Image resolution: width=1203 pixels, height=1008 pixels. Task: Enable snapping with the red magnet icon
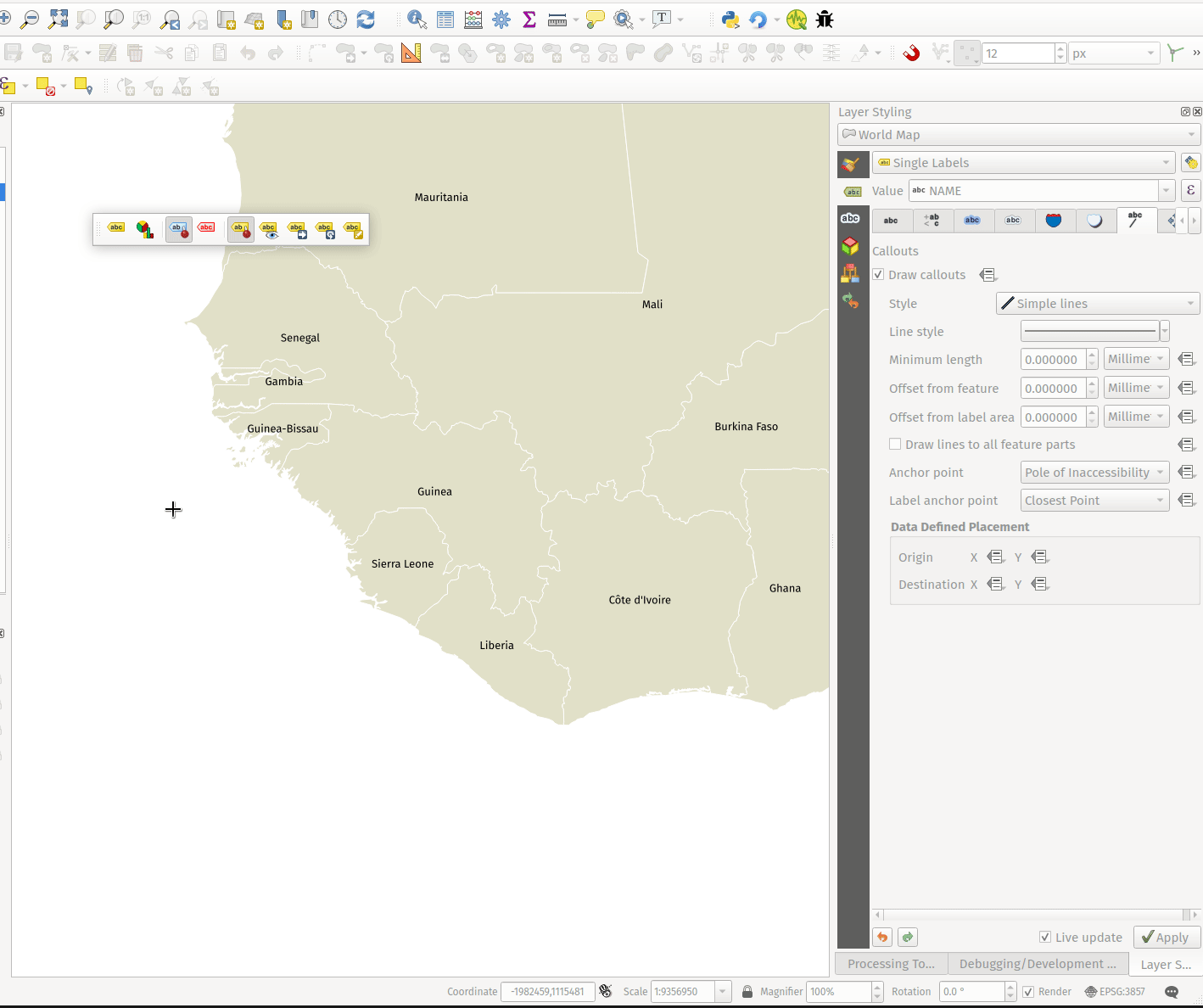[911, 53]
